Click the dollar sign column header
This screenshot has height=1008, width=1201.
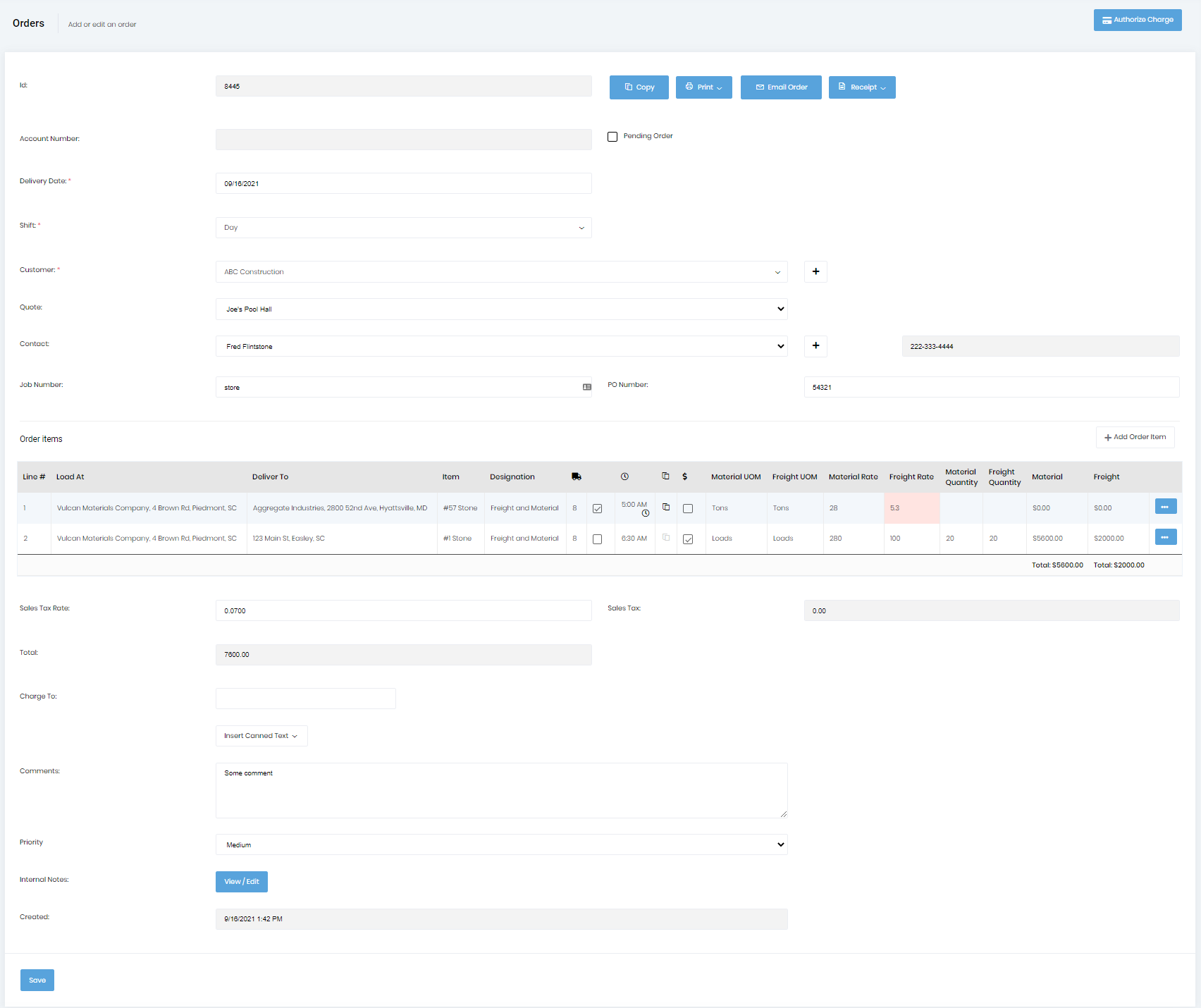(684, 477)
